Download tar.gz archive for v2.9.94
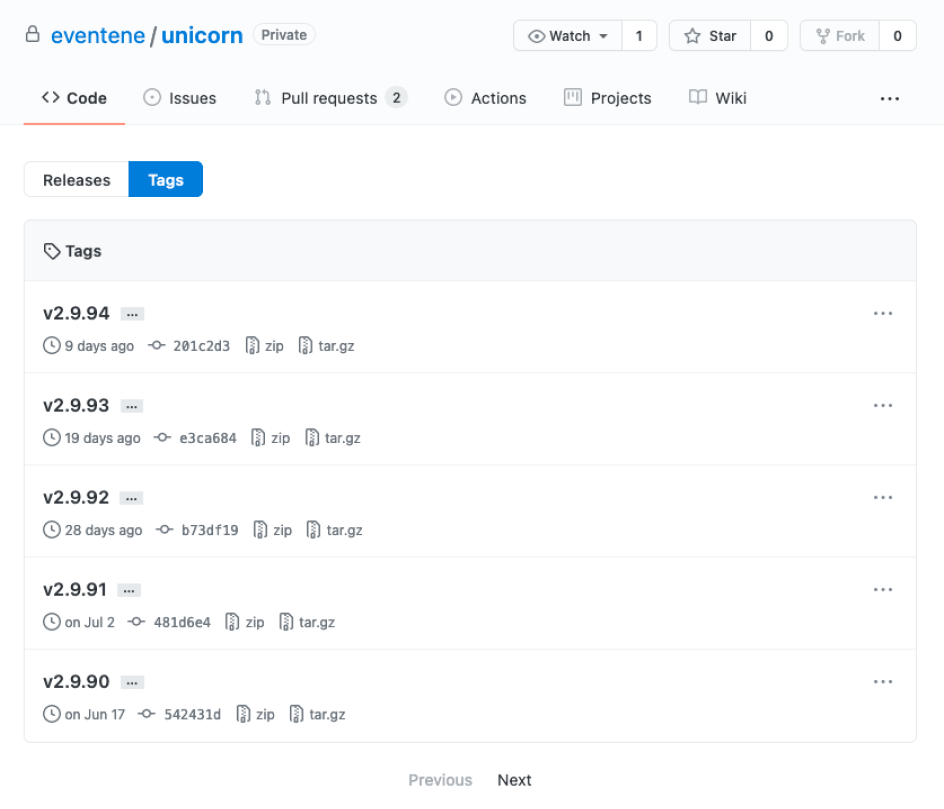Viewport: 944px width, 809px height. [x=326, y=346]
